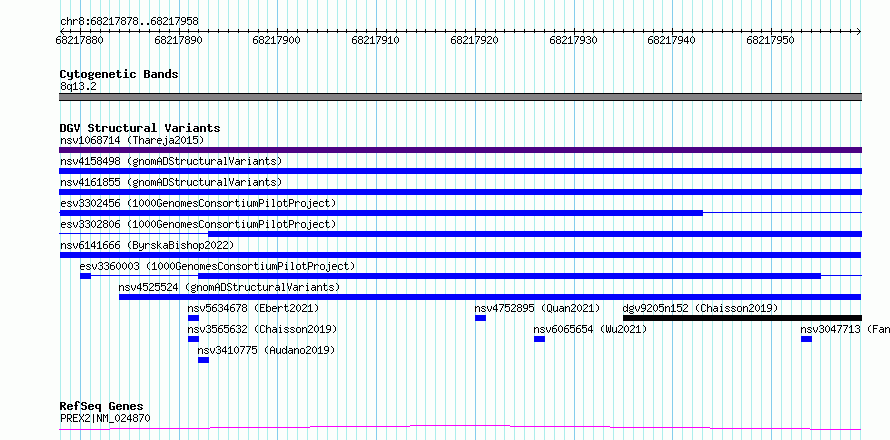This screenshot has height=440, width=890.
Task: Click the chr8:68217878..68217958 position label
Action: [x=129, y=22]
